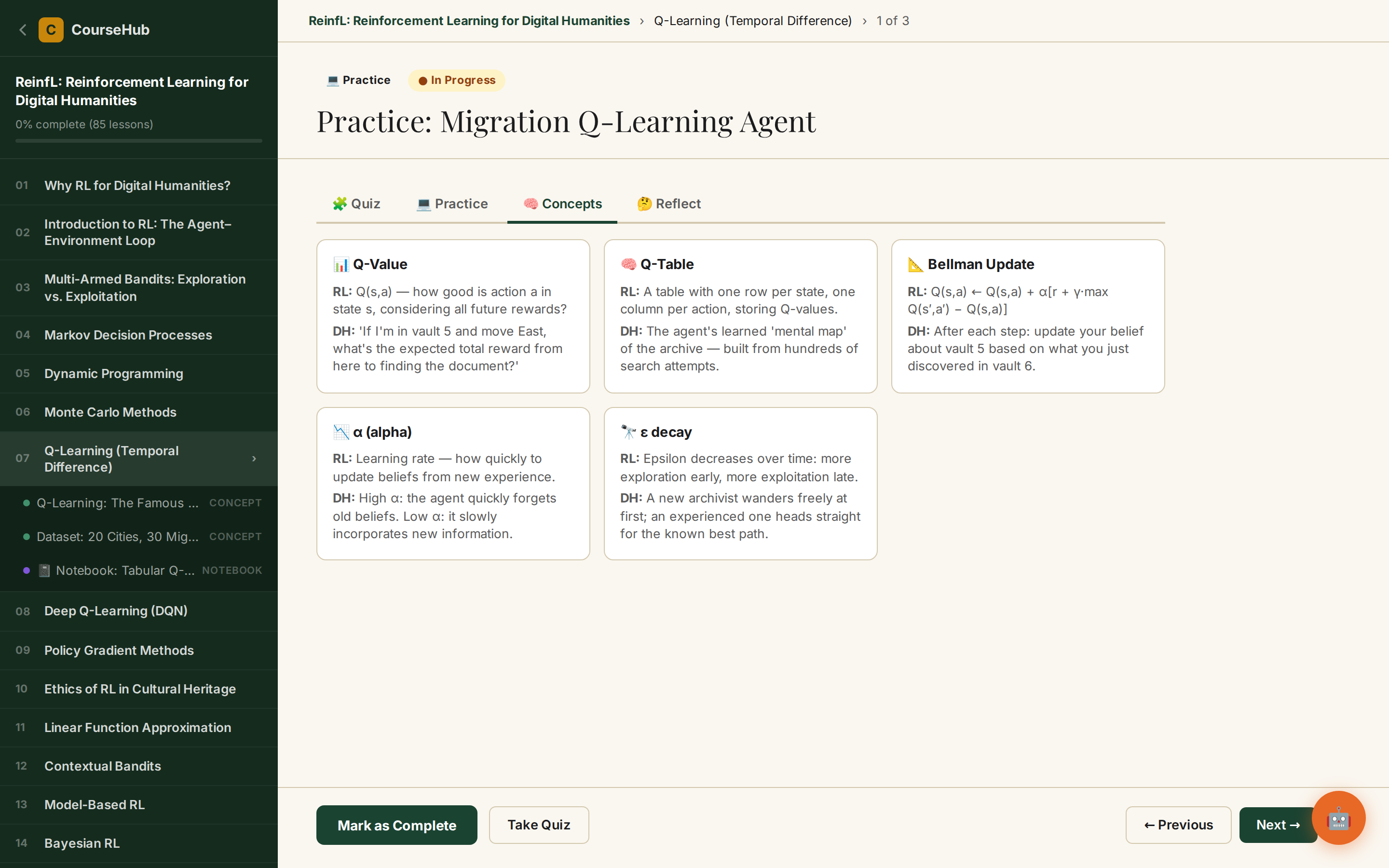This screenshot has width=1389, height=868.
Task: Open the Reflect tab
Action: pyautogui.click(x=669, y=204)
